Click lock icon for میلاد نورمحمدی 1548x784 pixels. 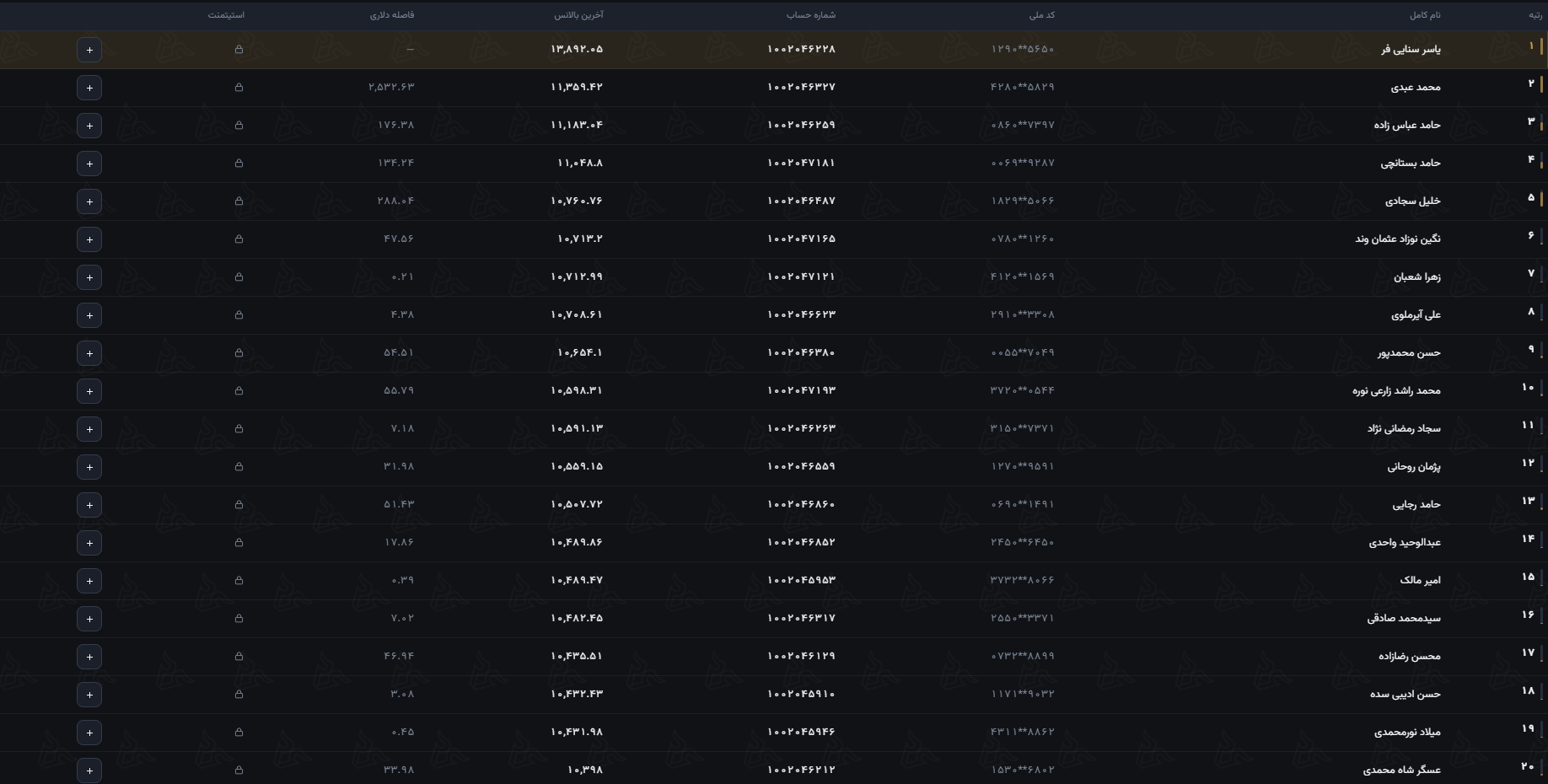click(x=239, y=733)
